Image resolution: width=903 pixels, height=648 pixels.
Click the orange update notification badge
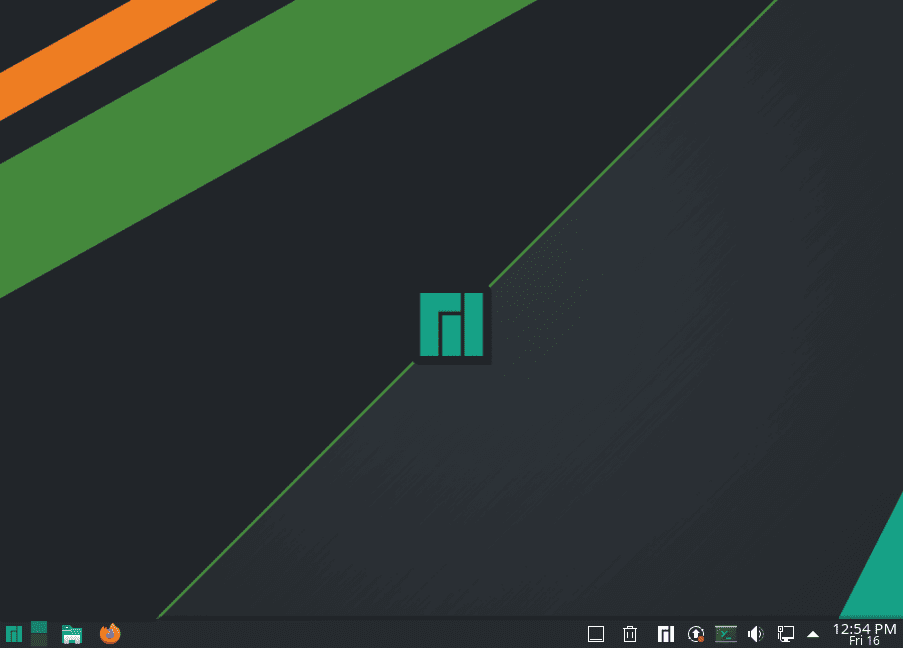click(700, 639)
